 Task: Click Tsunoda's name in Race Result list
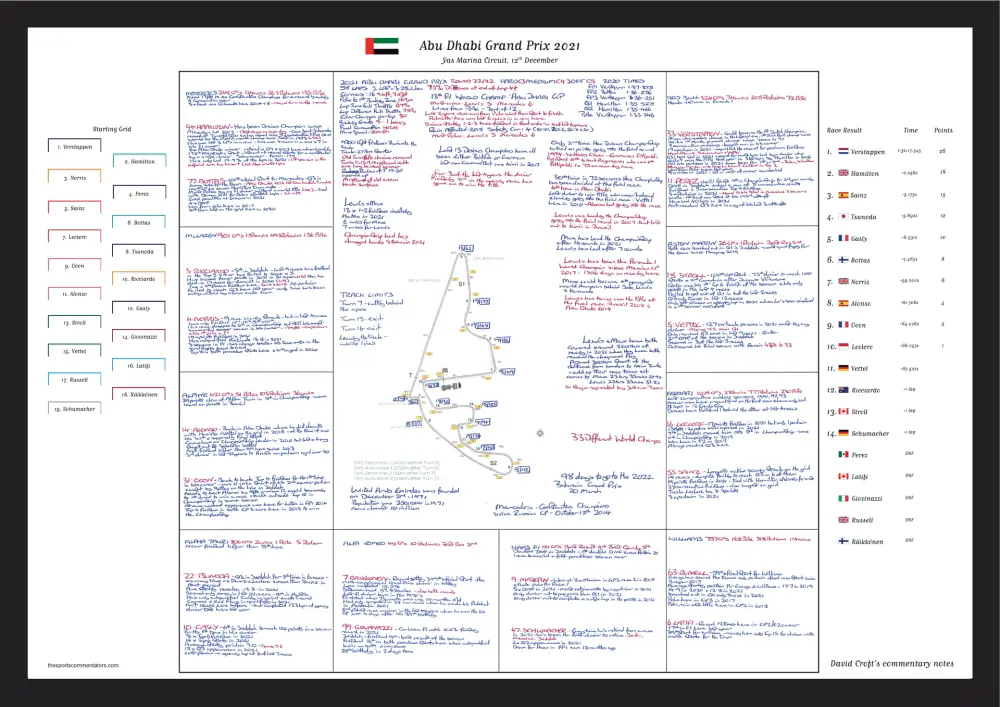click(864, 217)
